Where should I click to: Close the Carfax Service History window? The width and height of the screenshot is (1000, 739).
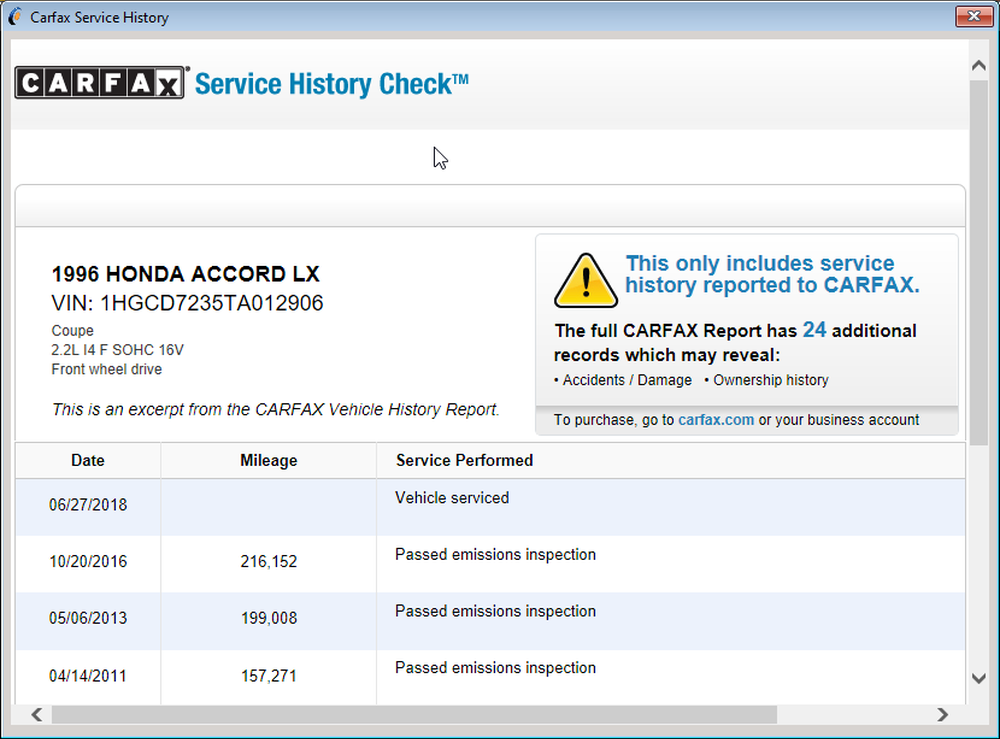[974, 17]
